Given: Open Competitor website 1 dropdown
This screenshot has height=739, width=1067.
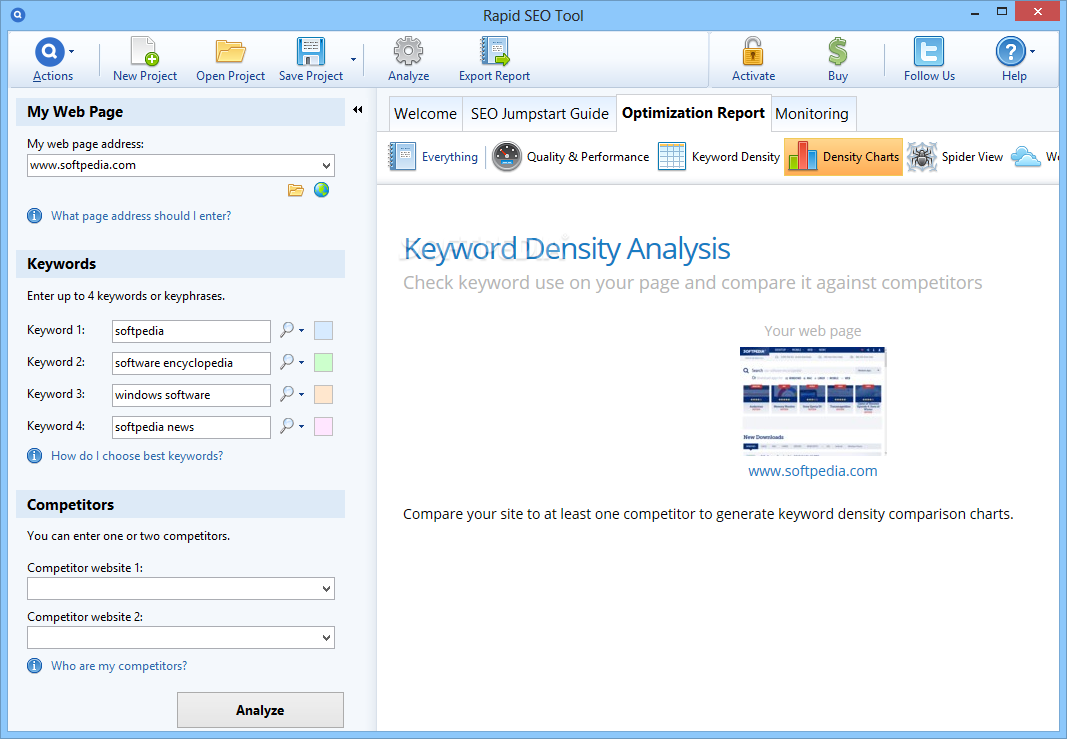Looking at the screenshot, I should (327, 589).
